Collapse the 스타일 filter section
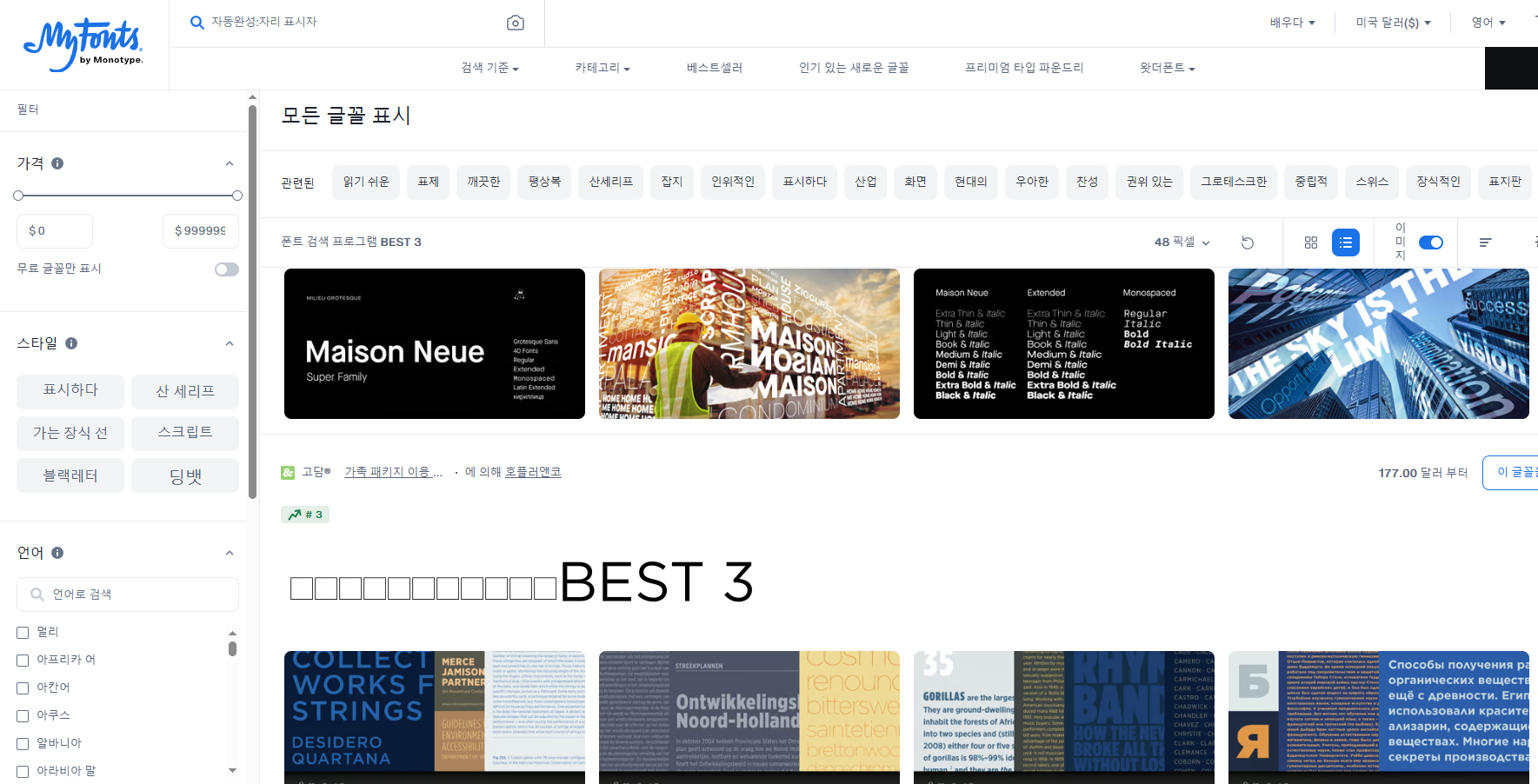Image resolution: width=1538 pixels, height=784 pixels. (x=230, y=343)
